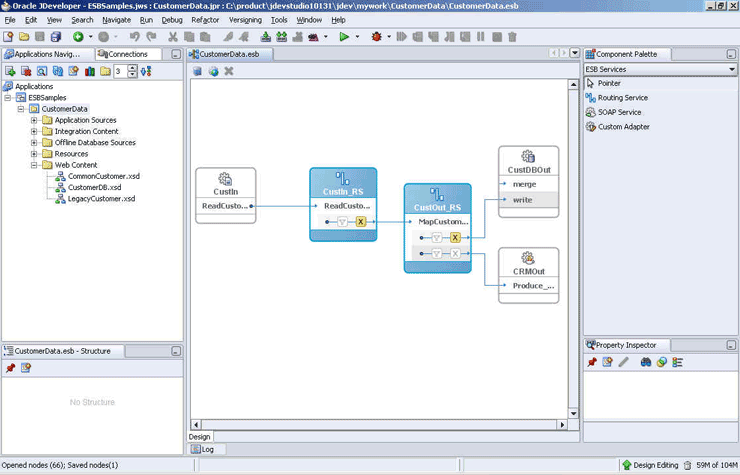The height and width of the screenshot is (475, 740).
Task: Click the green Run arrow icon
Action: [x=344, y=37]
